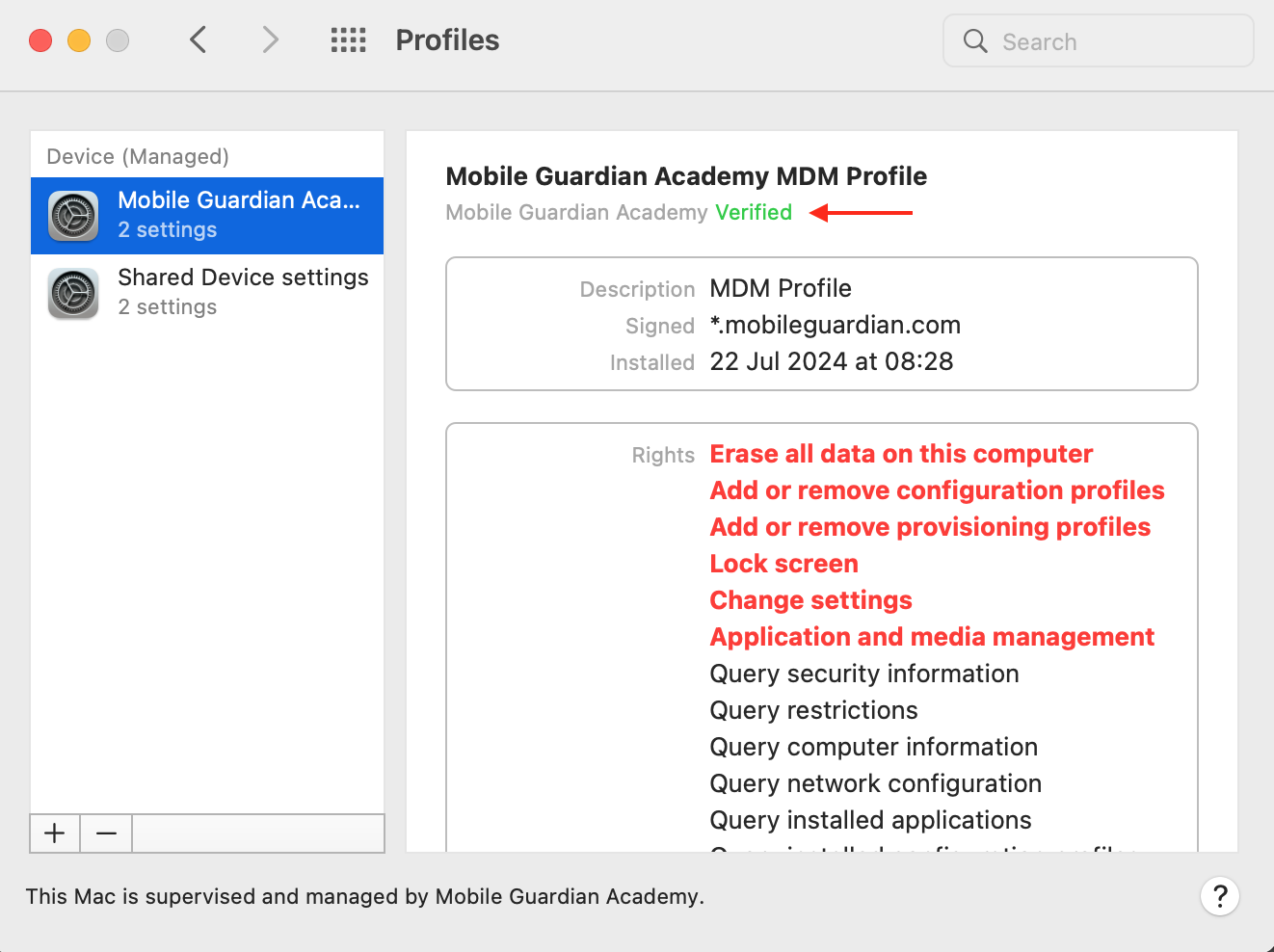Close the Profiles window
This screenshot has height=952, width=1274.
(40, 40)
